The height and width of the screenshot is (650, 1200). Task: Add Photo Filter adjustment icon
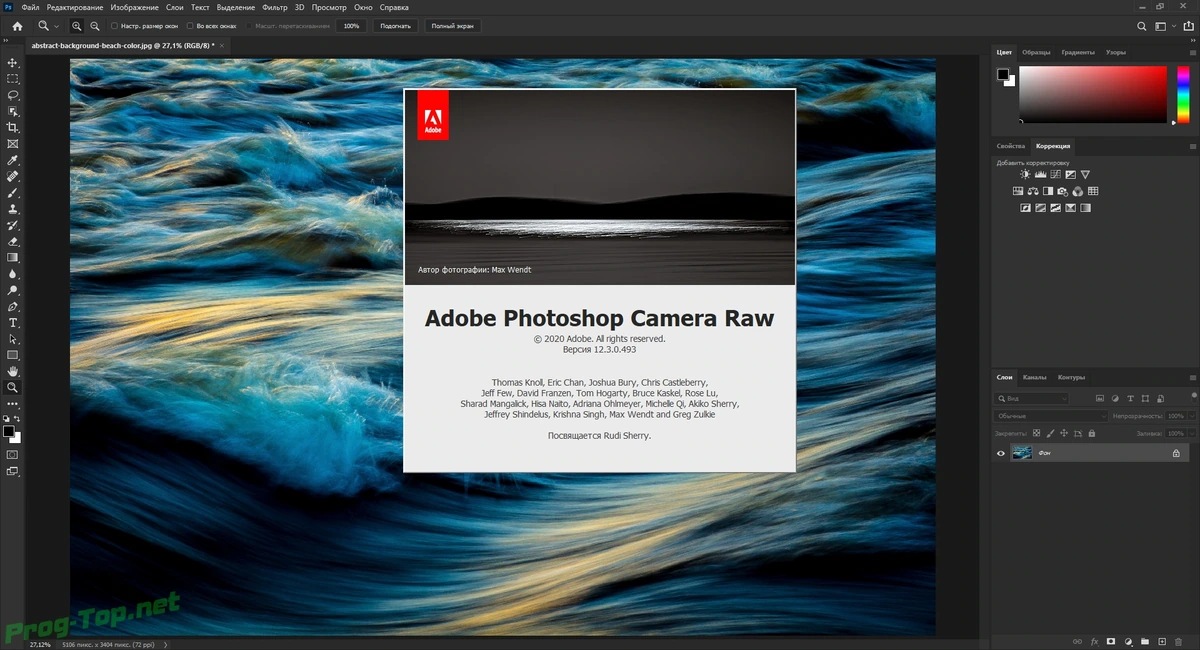point(1063,192)
